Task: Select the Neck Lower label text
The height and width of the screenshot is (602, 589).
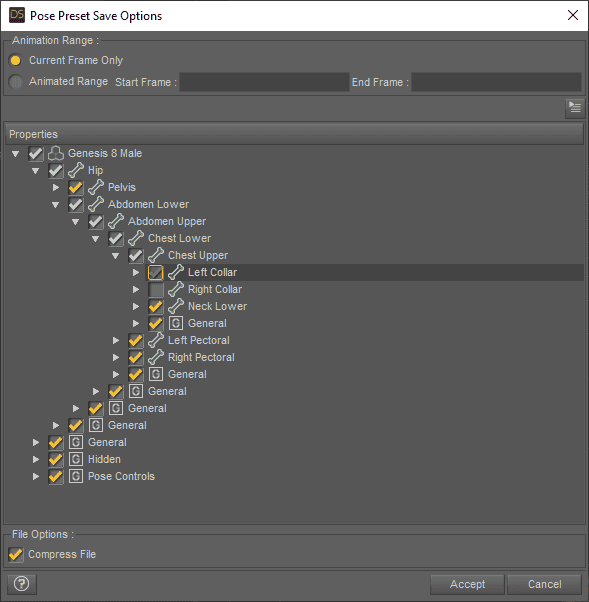Action: click(217, 306)
